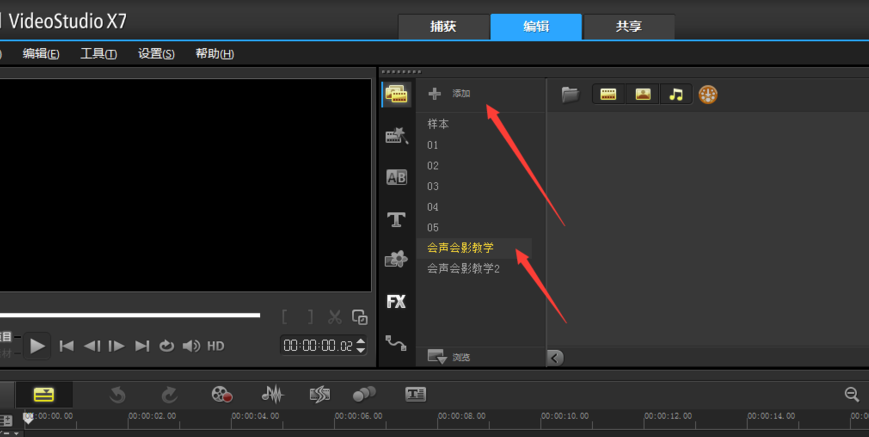Open the 帮助(H) menu
The height and width of the screenshot is (437, 869).
(x=214, y=54)
